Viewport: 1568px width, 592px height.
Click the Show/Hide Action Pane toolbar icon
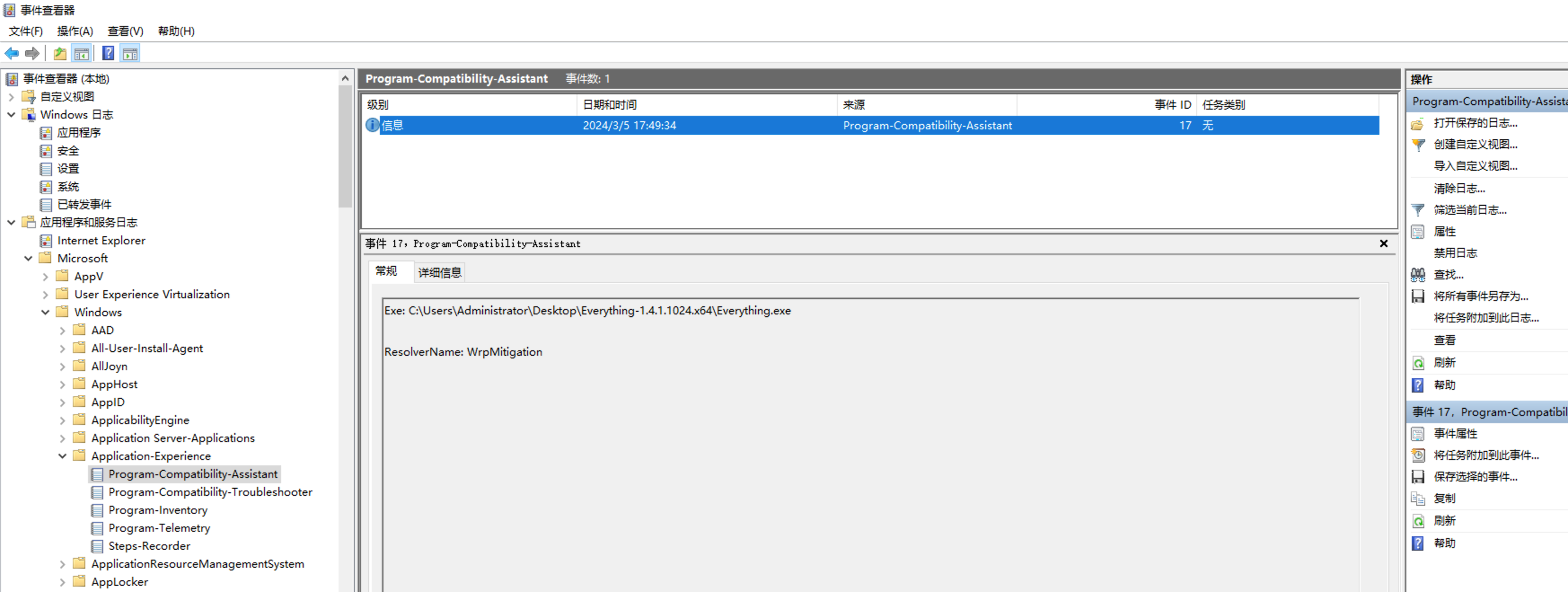(x=130, y=53)
